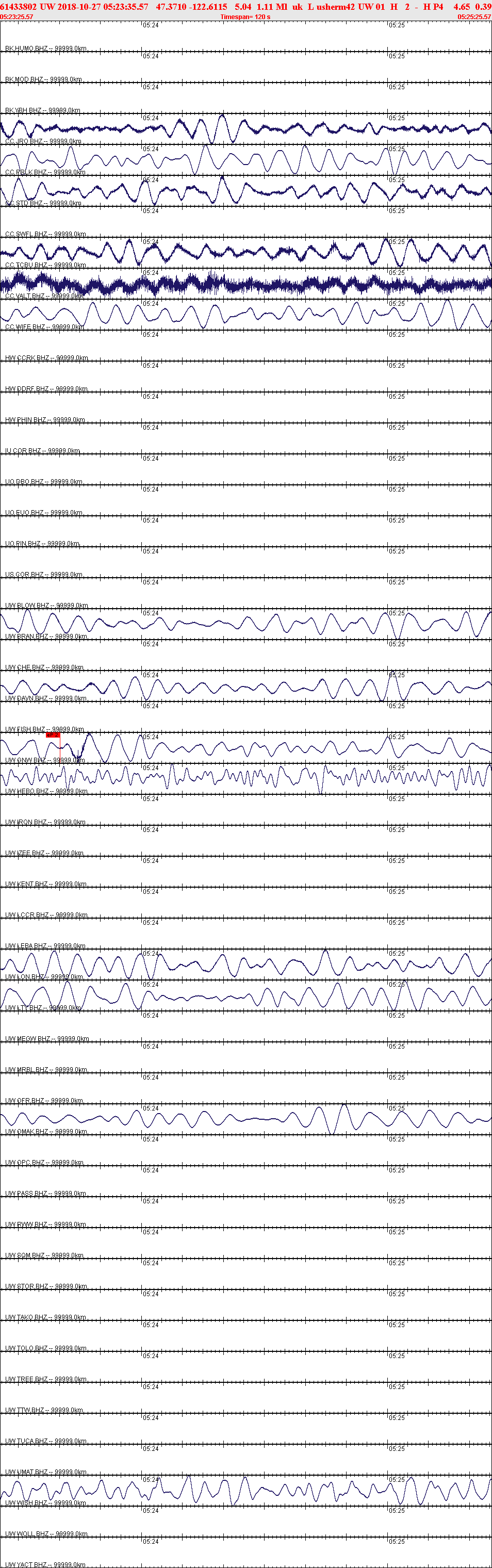
Task: Select the UO PIN BHZ station label
Action: pyautogui.click(x=42, y=544)
